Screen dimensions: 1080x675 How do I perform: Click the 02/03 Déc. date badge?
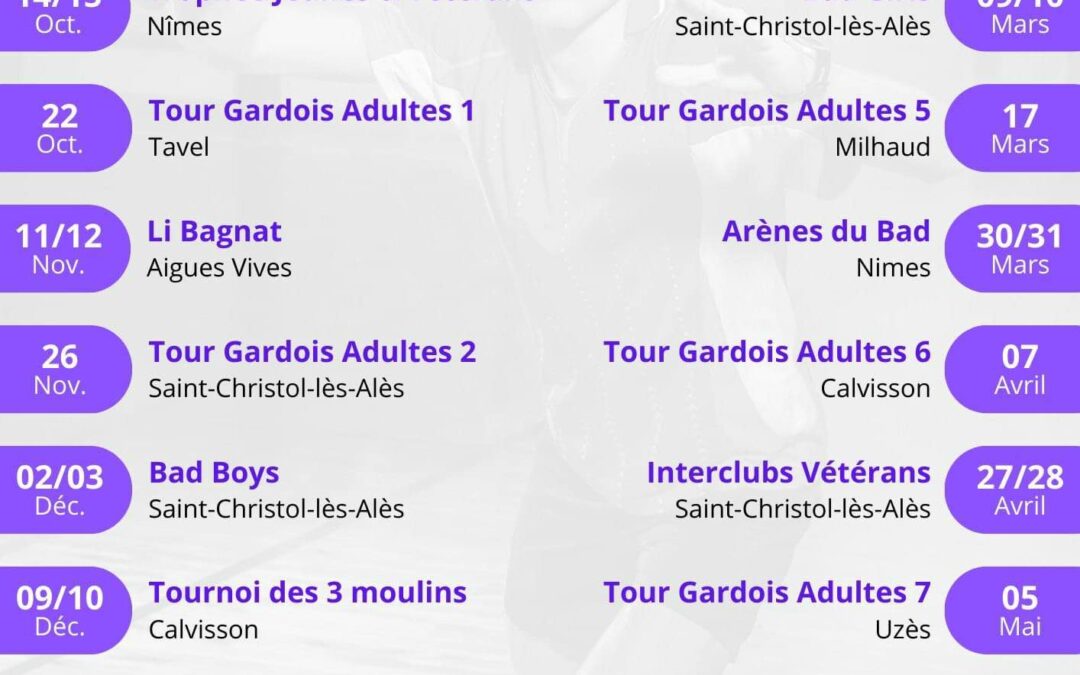(65, 490)
